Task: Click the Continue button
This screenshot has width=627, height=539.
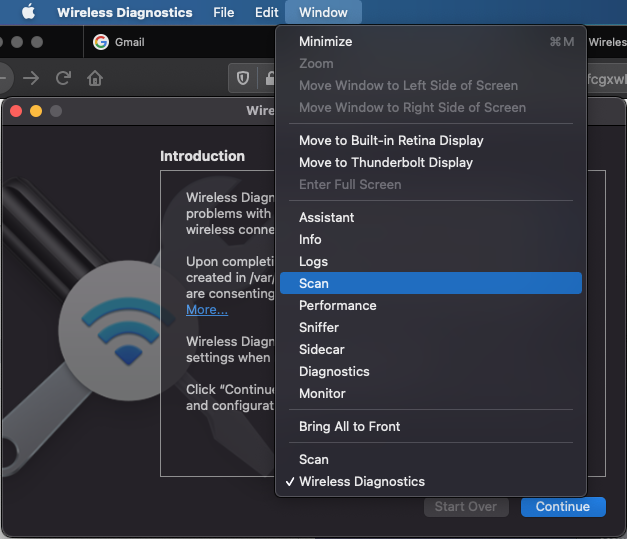Action: 563,507
